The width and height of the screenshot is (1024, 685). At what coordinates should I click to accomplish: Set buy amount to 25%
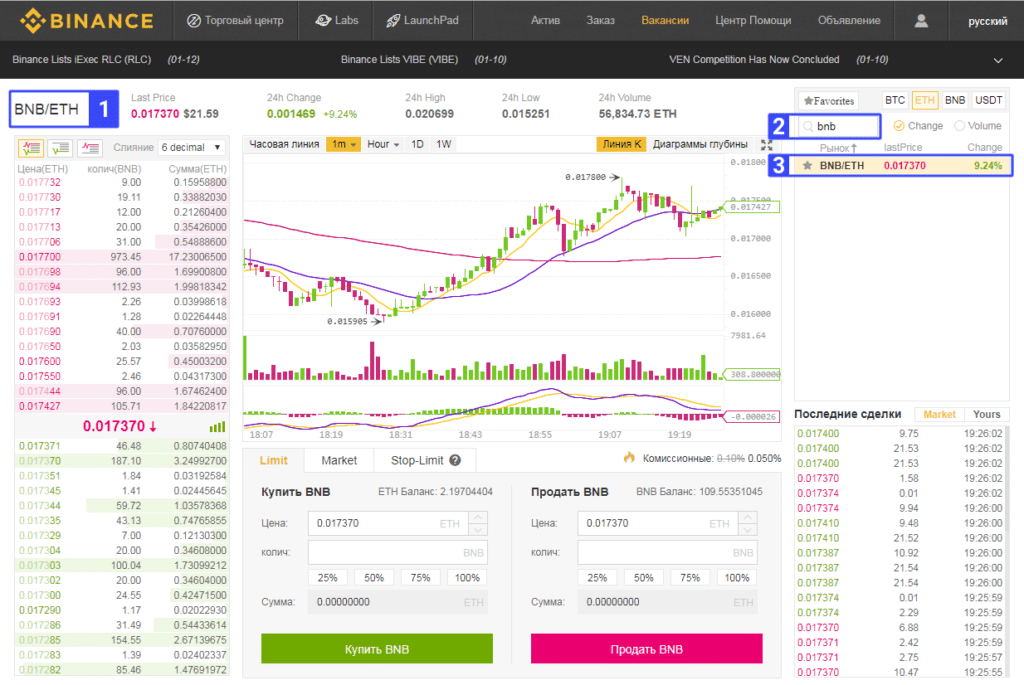(x=327, y=578)
